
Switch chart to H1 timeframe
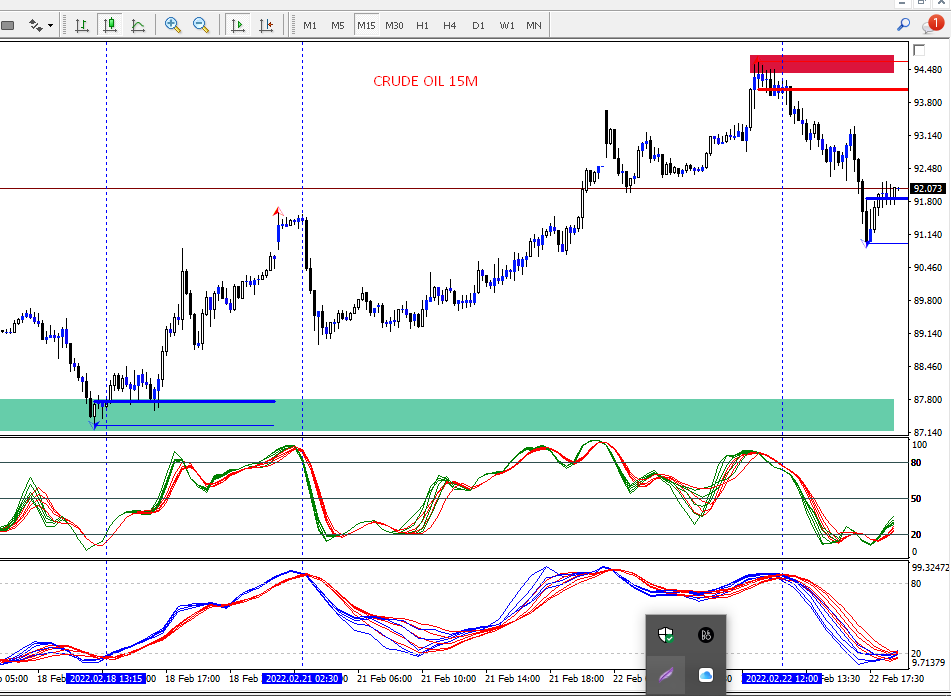pyautogui.click(x=423, y=25)
